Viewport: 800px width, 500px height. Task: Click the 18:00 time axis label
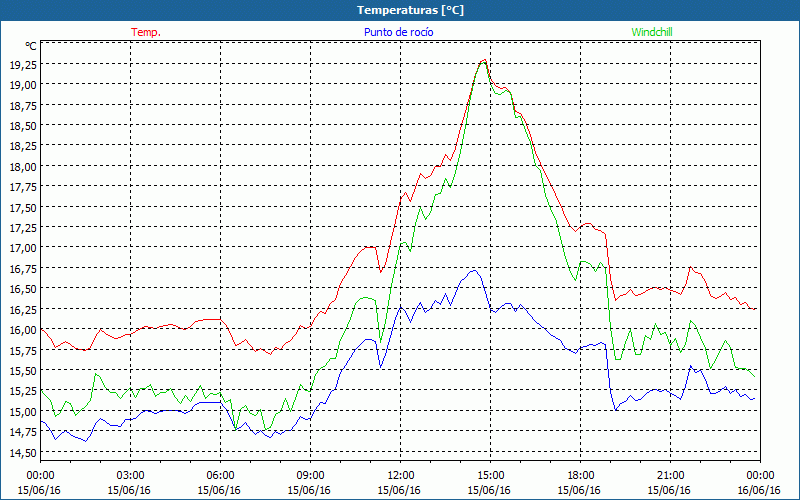click(x=580, y=475)
